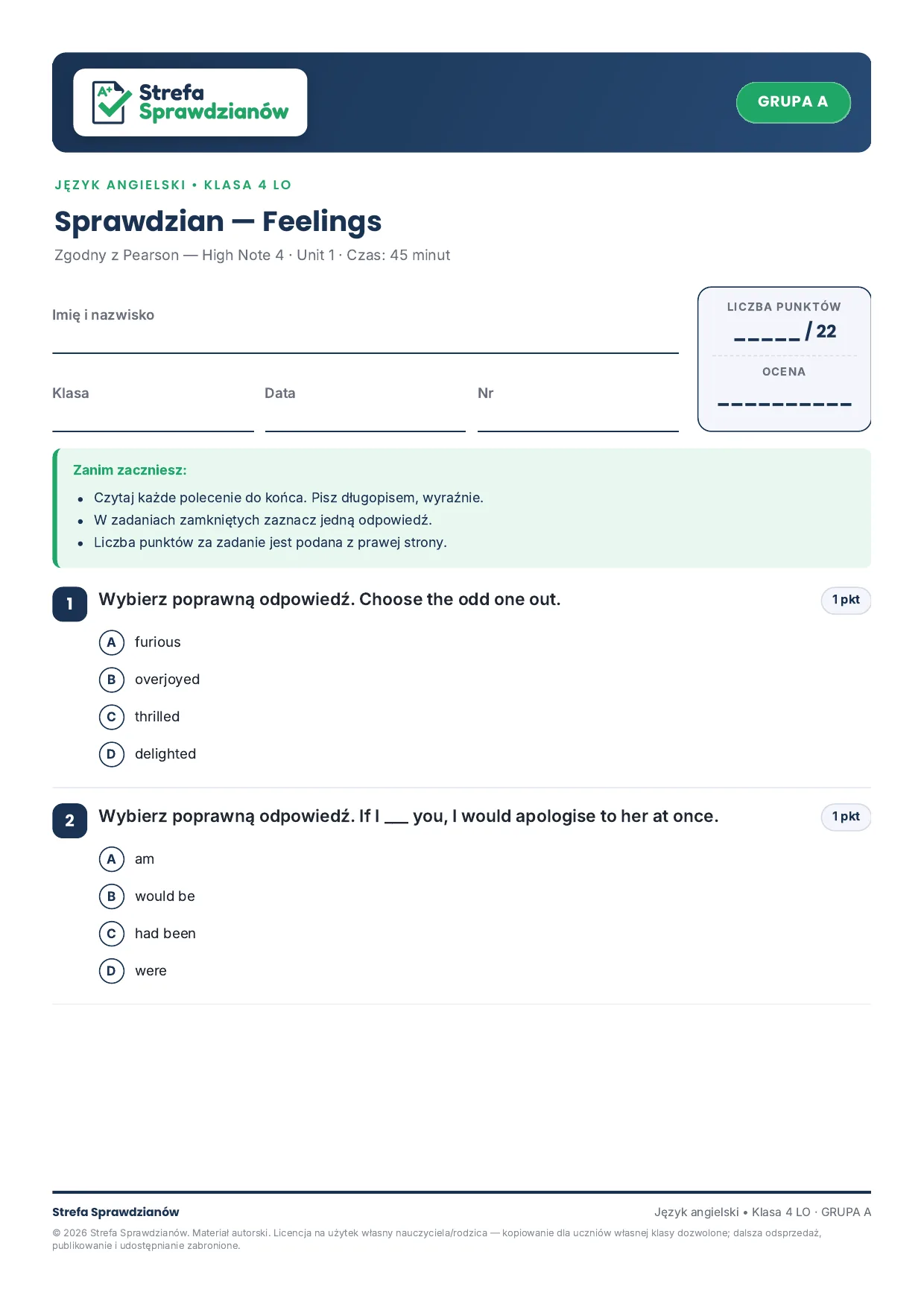Screen dimensions: 924x1307
Task: Click the OCENA grade blank line
Action: tap(785, 404)
